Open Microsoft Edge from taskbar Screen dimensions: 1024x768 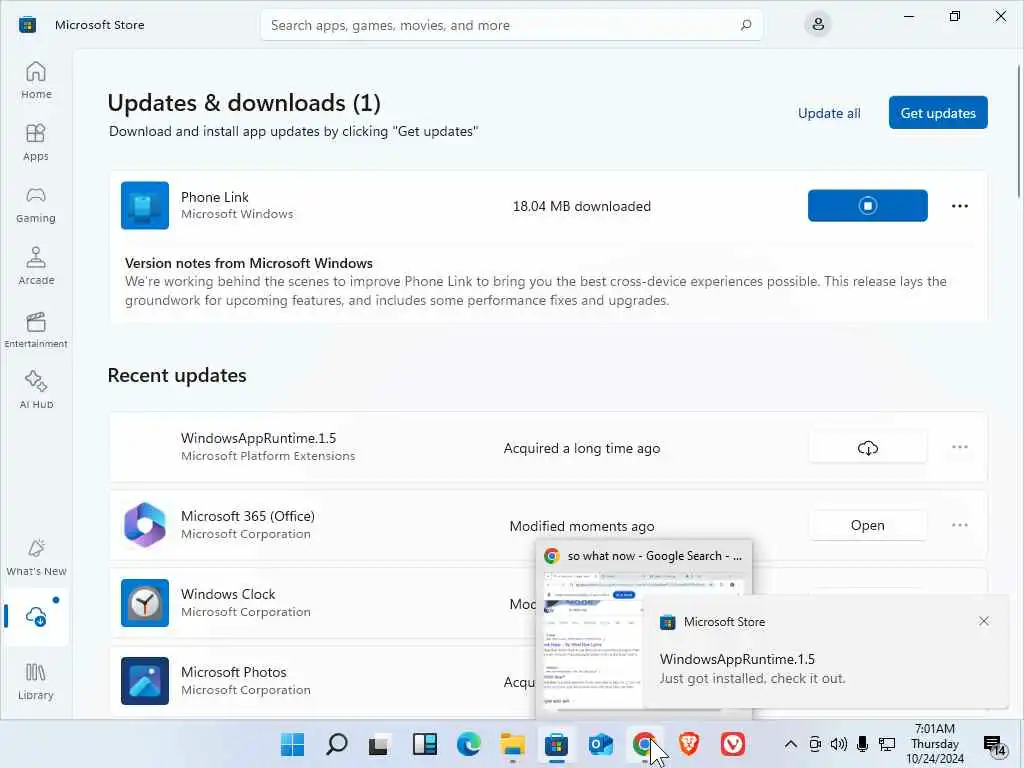tap(468, 744)
